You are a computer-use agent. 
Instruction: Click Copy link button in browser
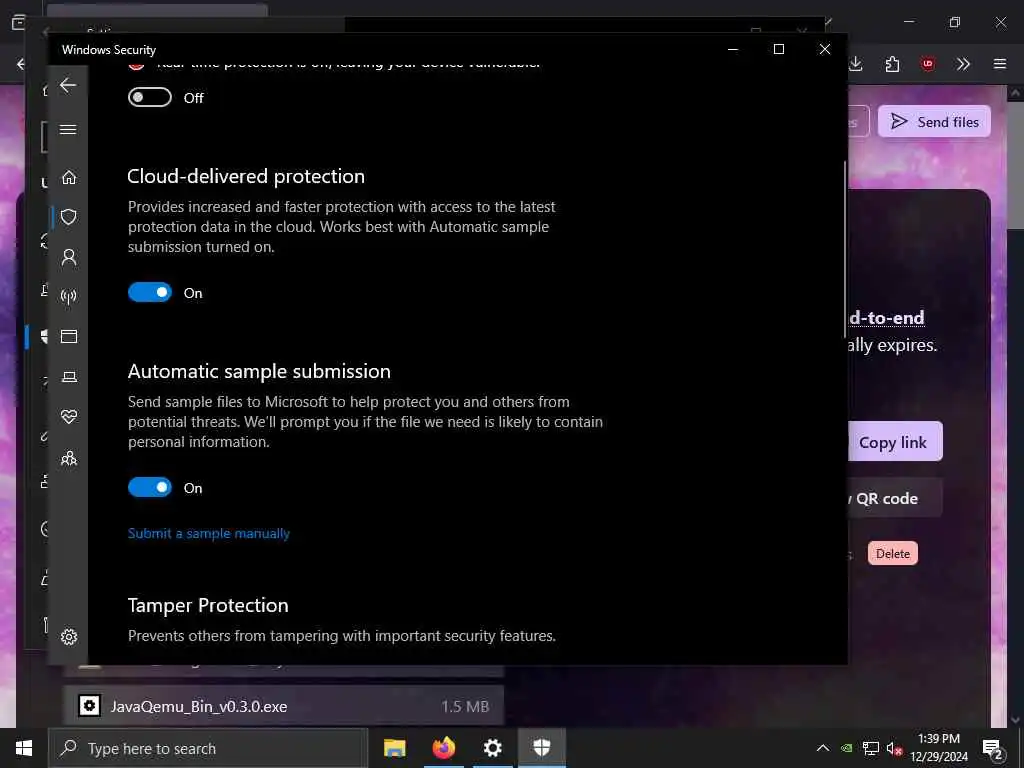(x=895, y=441)
